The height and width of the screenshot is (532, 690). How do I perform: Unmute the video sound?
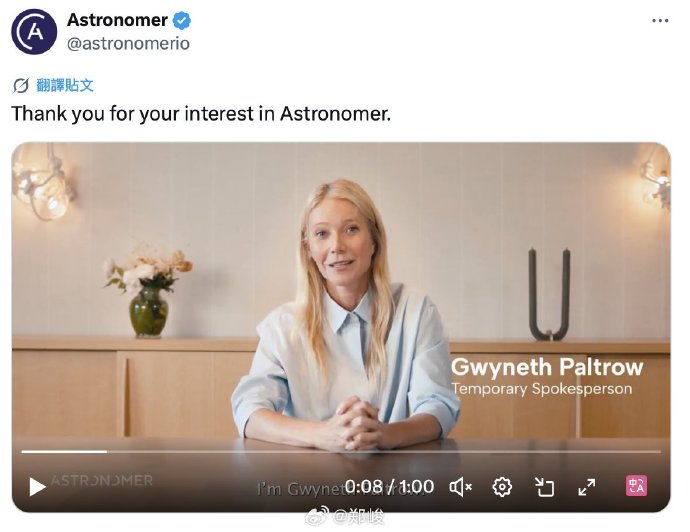click(x=460, y=487)
